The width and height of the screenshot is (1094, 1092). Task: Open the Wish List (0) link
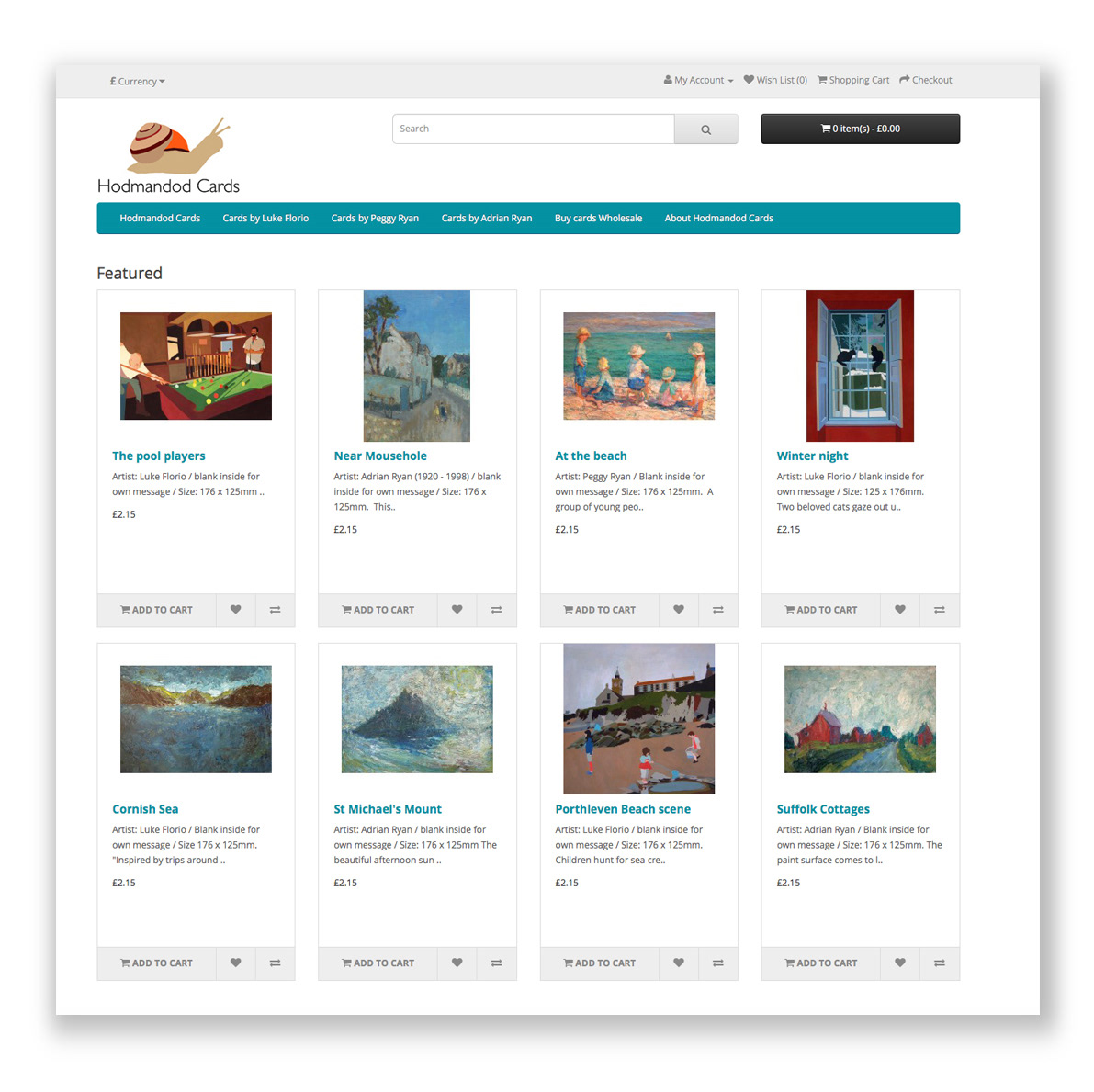pyautogui.click(x=775, y=80)
